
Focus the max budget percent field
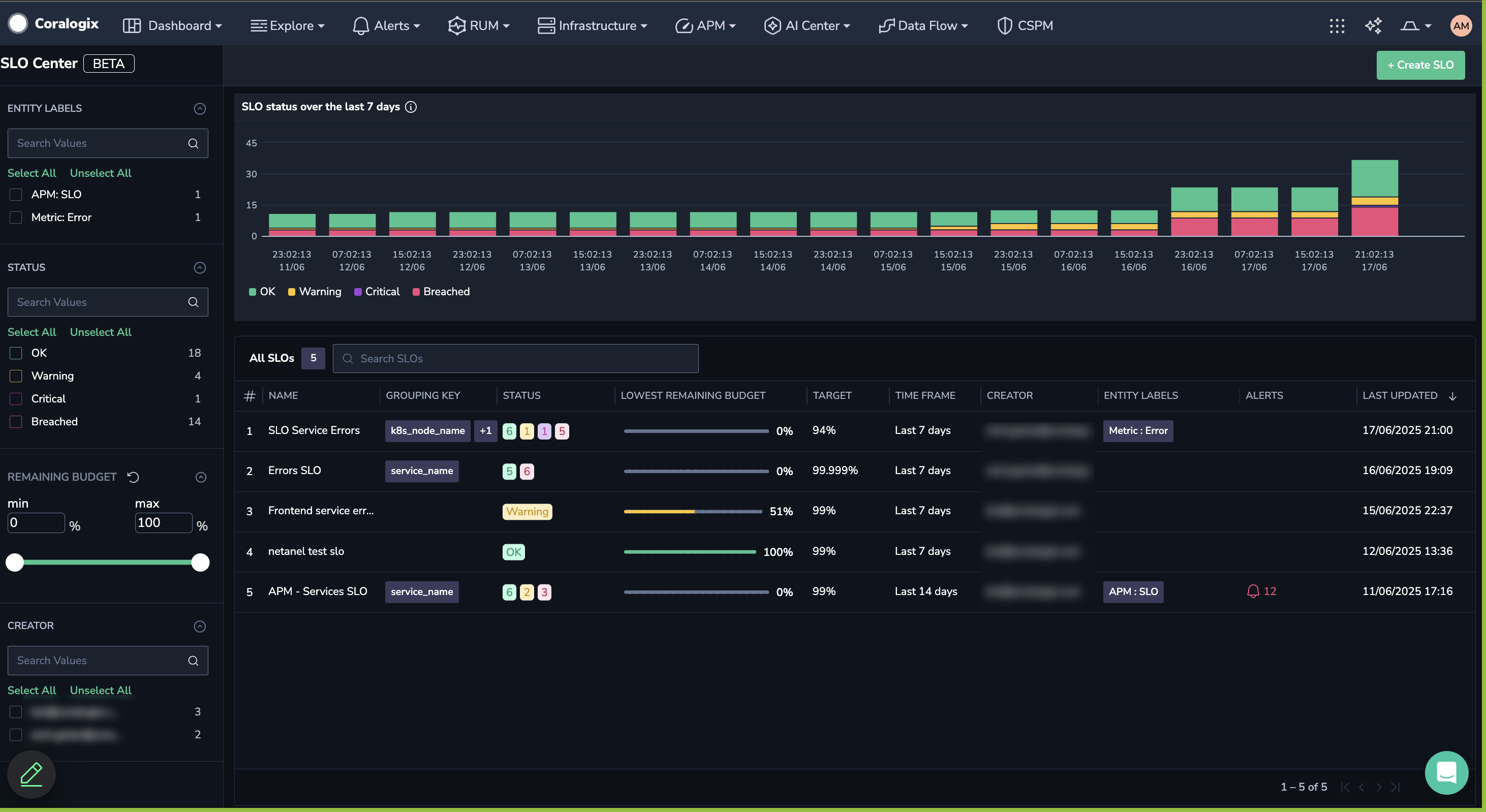click(x=163, y=523)
